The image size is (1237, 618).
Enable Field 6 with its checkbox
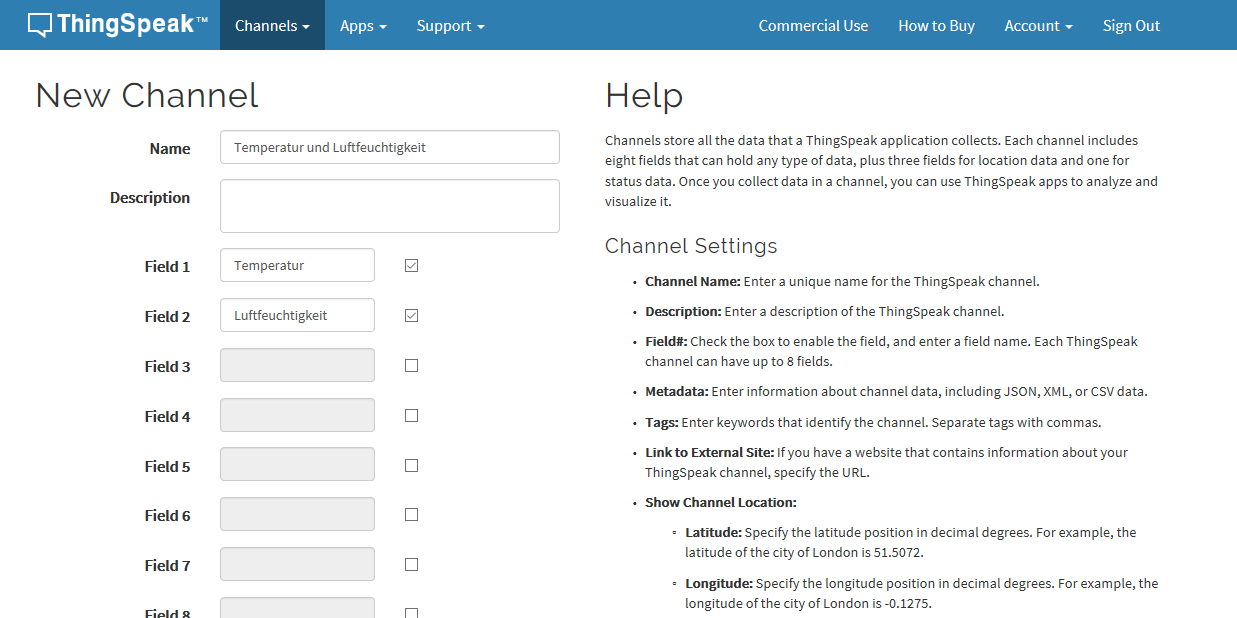point(411,515)
